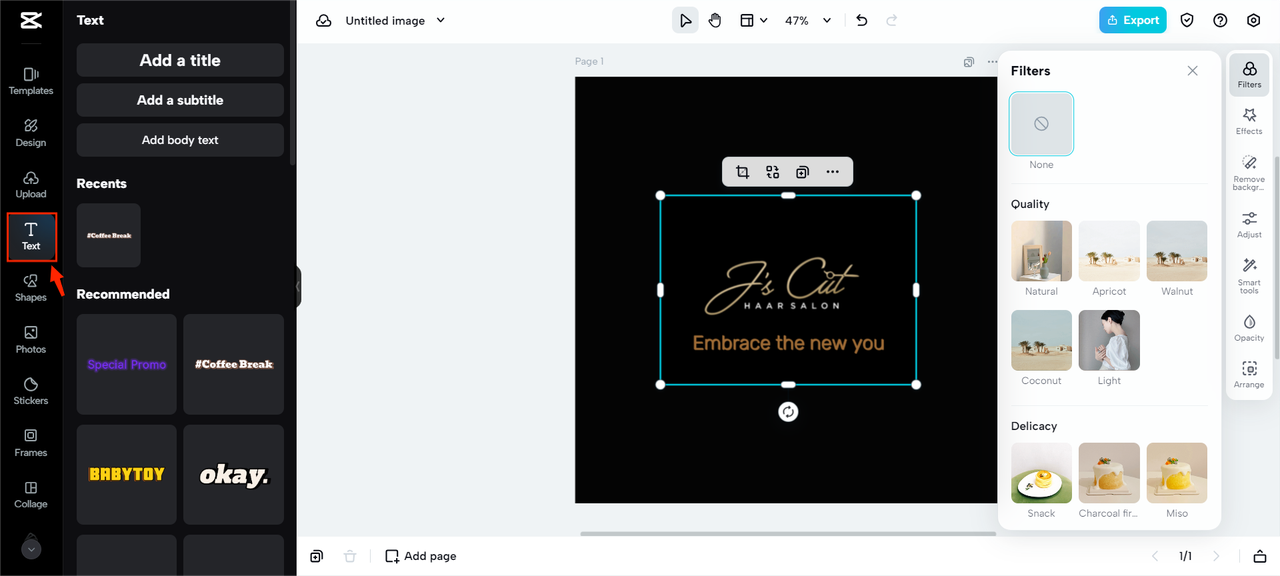Open the Frames panel
Screen dimensions: 1280x576
point(31,443)
